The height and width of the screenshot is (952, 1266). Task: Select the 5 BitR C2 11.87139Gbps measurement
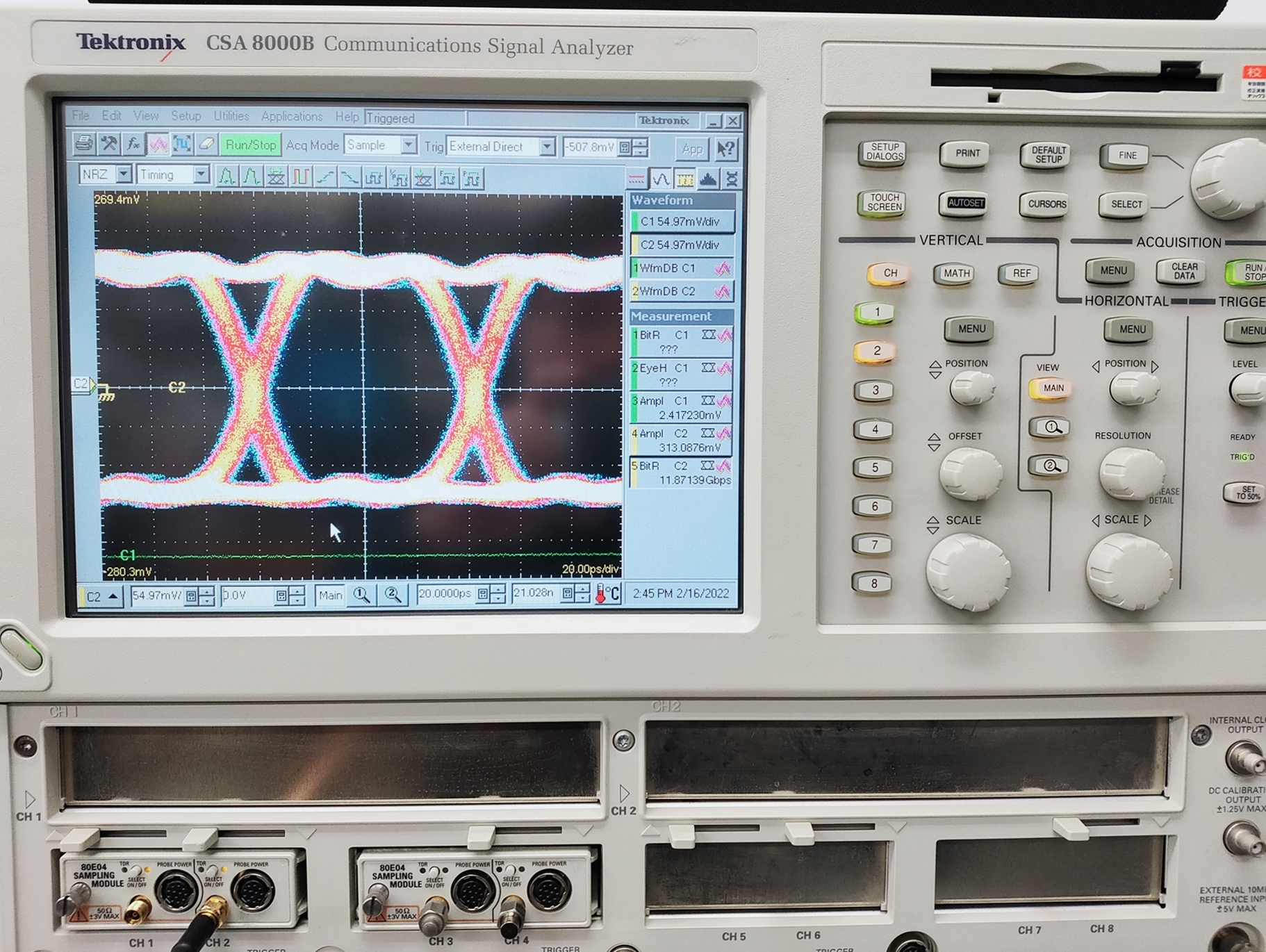(682, 473)
